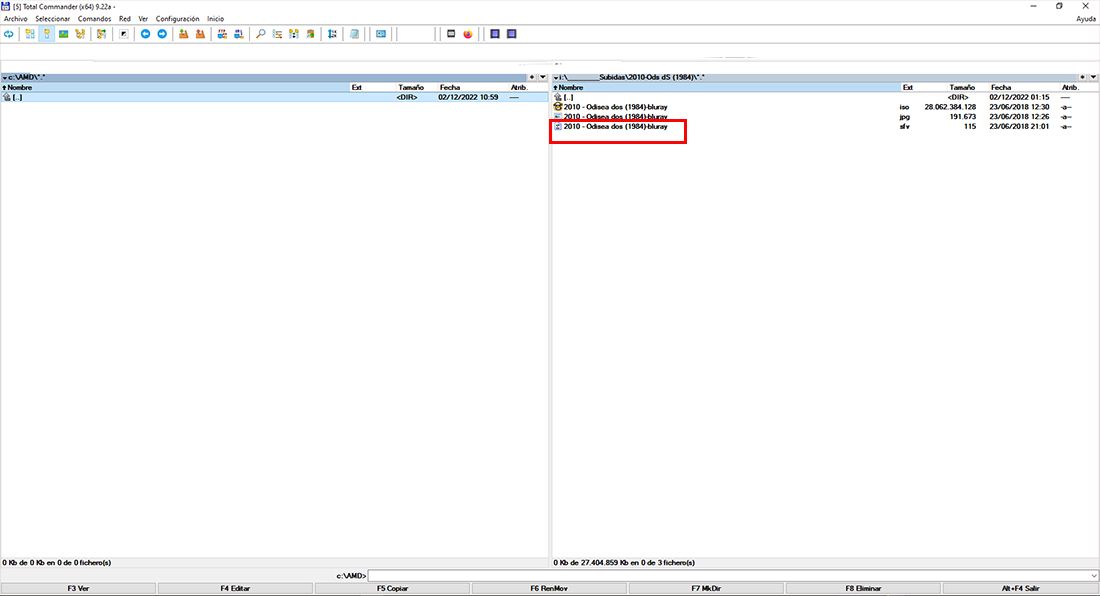Select the jpg file 2010 - Odisea dos
The image size is (1100, 596).
(825, 117)
